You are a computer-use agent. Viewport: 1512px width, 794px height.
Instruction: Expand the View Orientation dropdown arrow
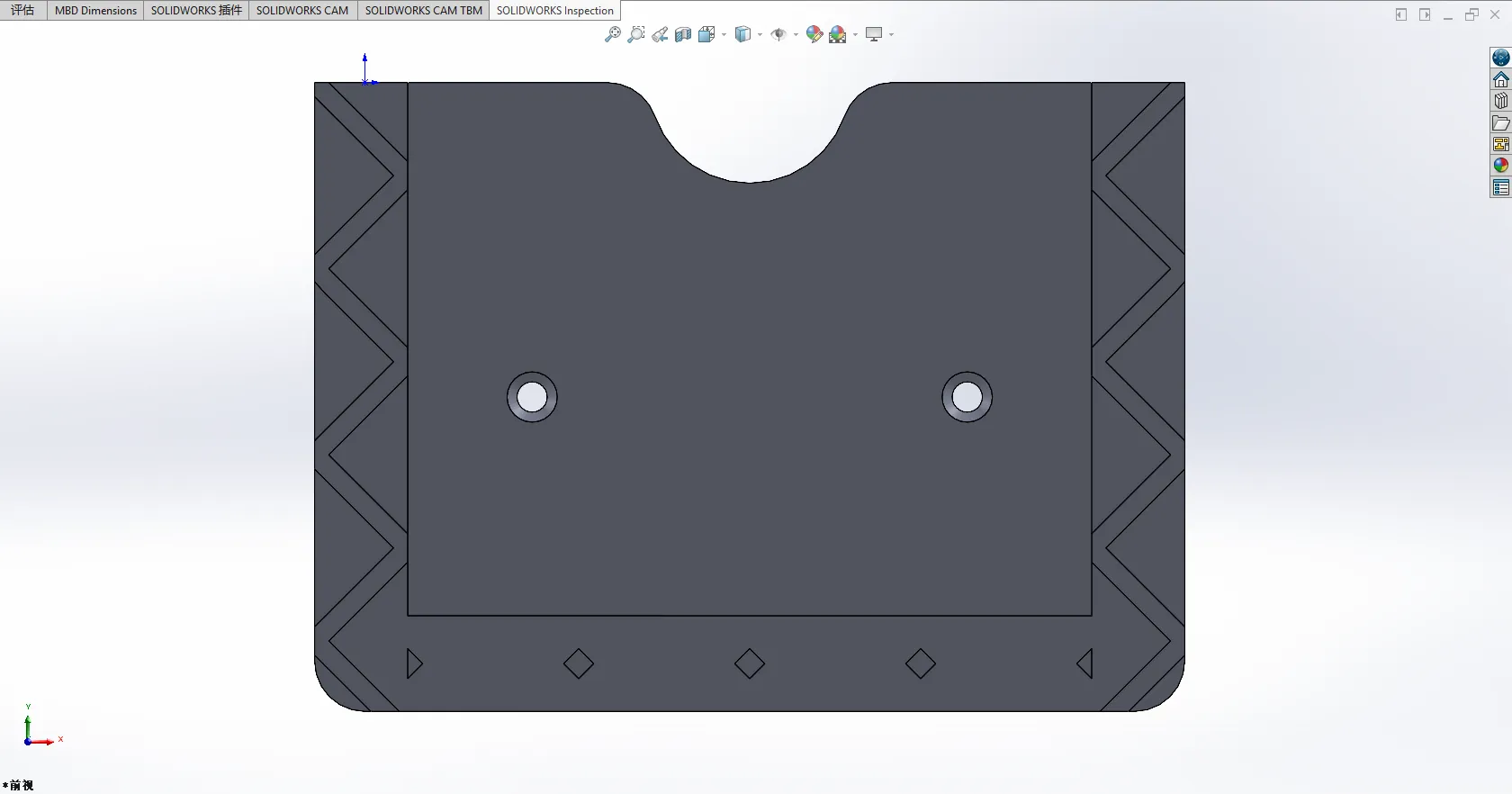click(724, 34)
